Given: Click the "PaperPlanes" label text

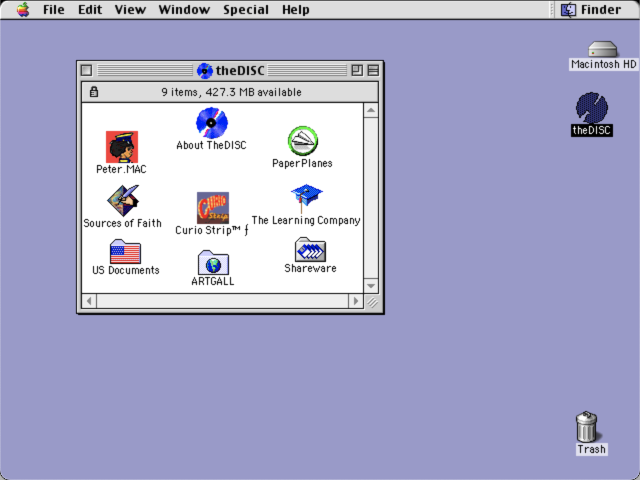Looking at the screenshot, I should tap(302, 163).
